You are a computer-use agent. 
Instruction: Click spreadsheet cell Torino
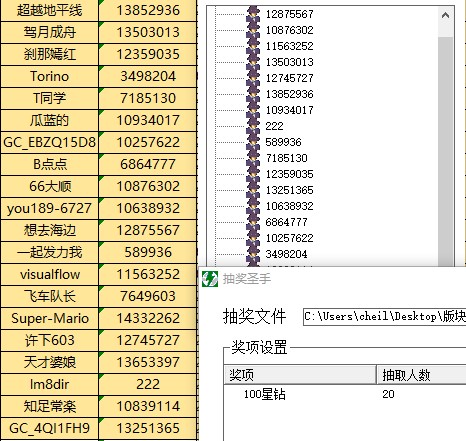pyautogui.click(x=49, y=76)
